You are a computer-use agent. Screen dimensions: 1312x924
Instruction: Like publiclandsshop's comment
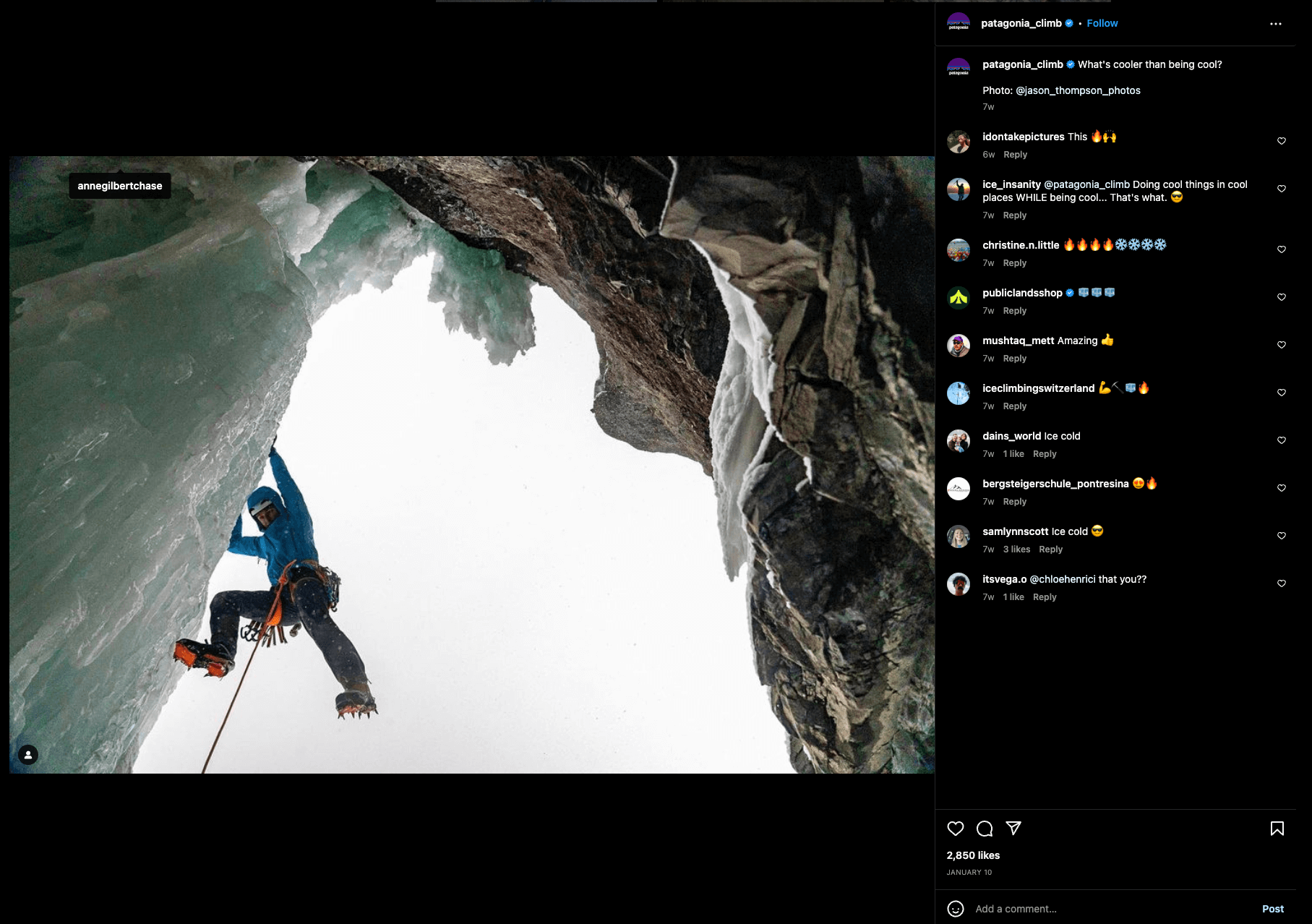[1282, 297]
